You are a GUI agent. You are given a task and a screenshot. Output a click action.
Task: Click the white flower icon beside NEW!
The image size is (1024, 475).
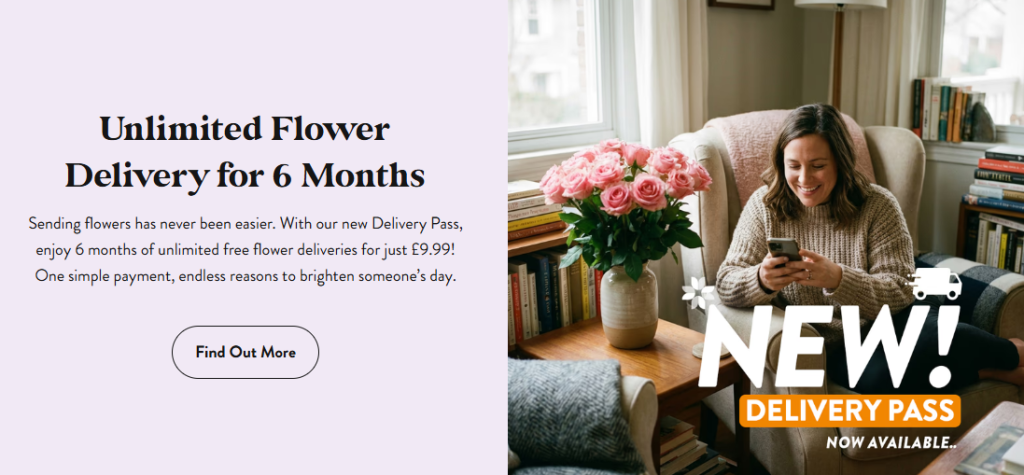[698, 293]
